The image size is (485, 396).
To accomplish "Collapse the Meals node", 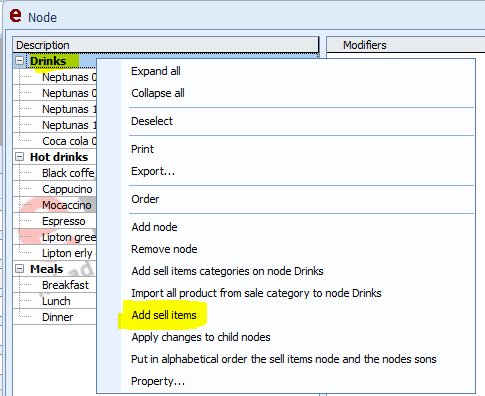I will click(20, 269).
